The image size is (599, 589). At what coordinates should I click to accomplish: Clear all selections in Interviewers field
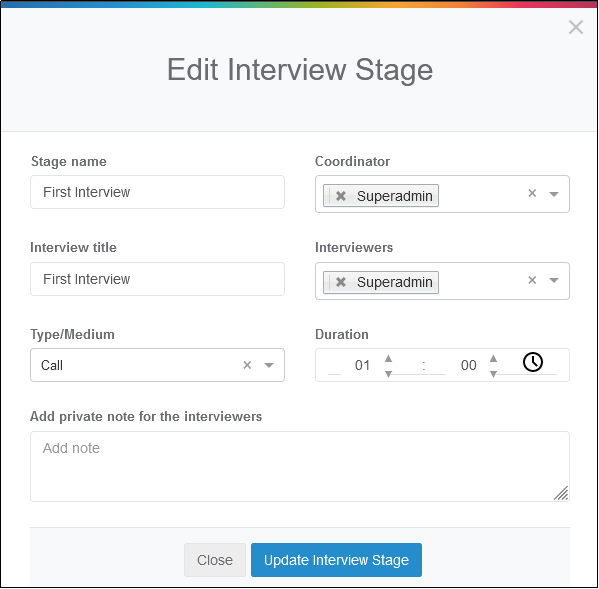click(x=532, y=280)
